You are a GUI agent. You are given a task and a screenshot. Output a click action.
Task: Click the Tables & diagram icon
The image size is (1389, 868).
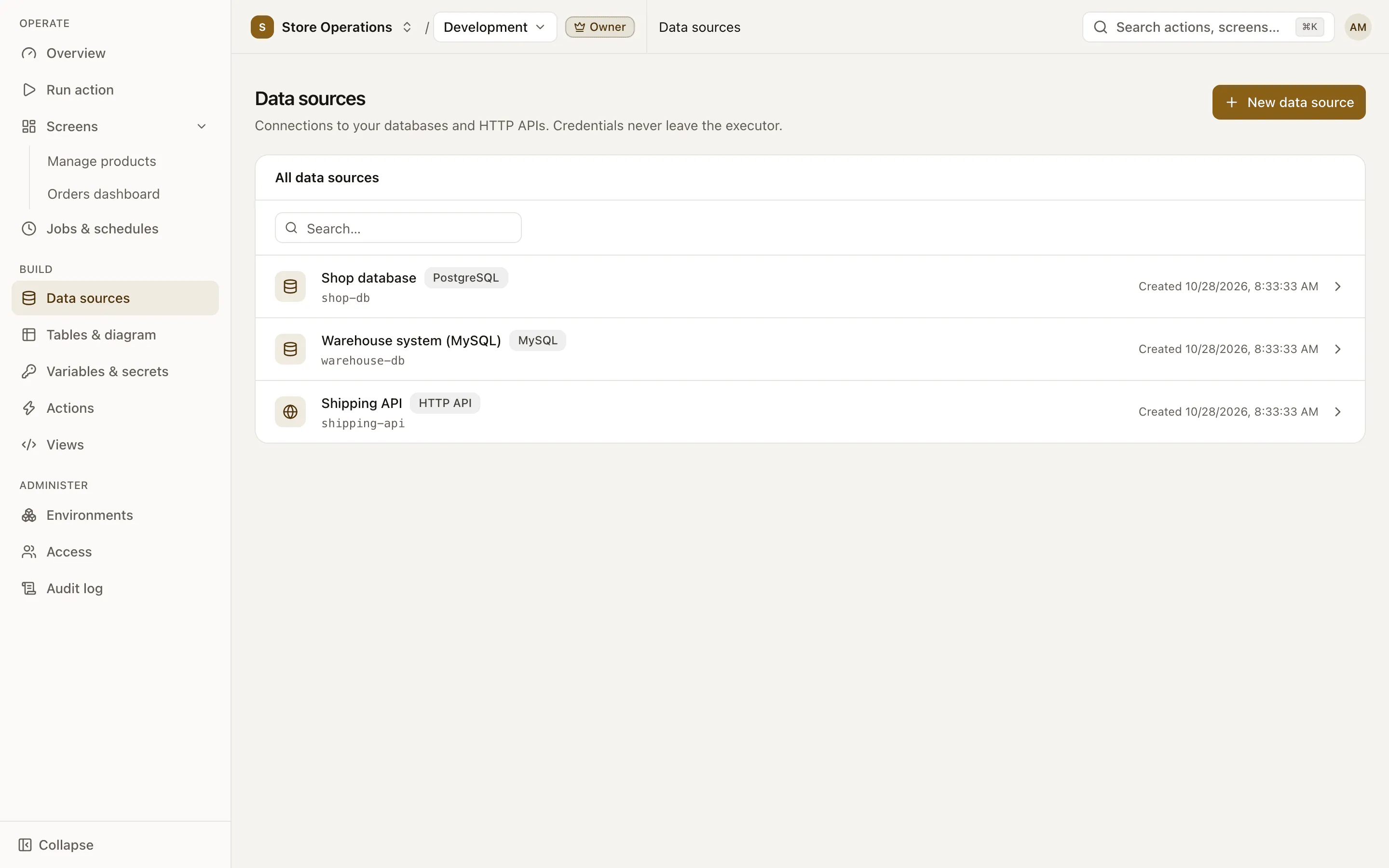(x=29, y=335)
